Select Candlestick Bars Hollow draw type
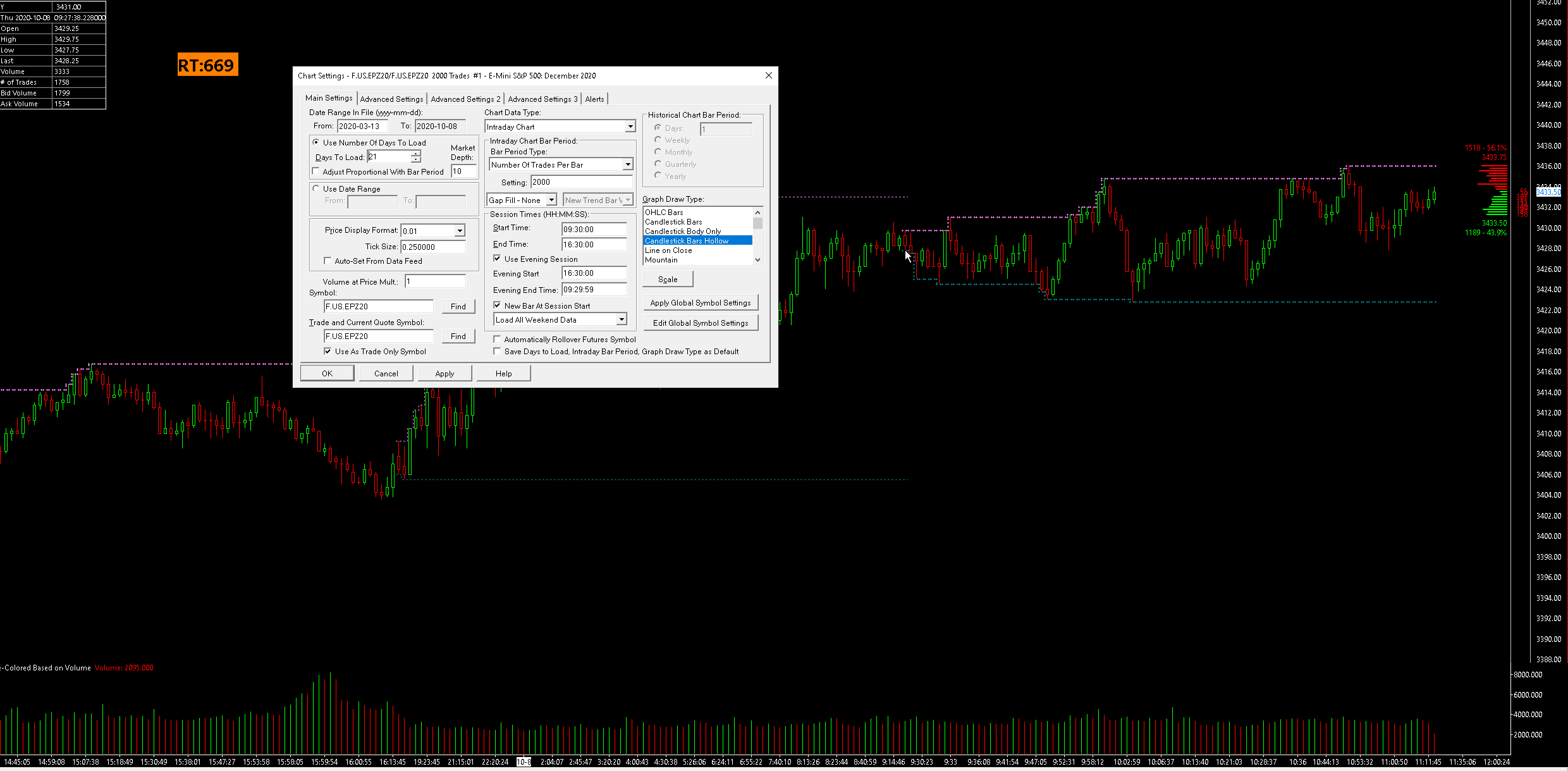 click(x=698, y=241)
